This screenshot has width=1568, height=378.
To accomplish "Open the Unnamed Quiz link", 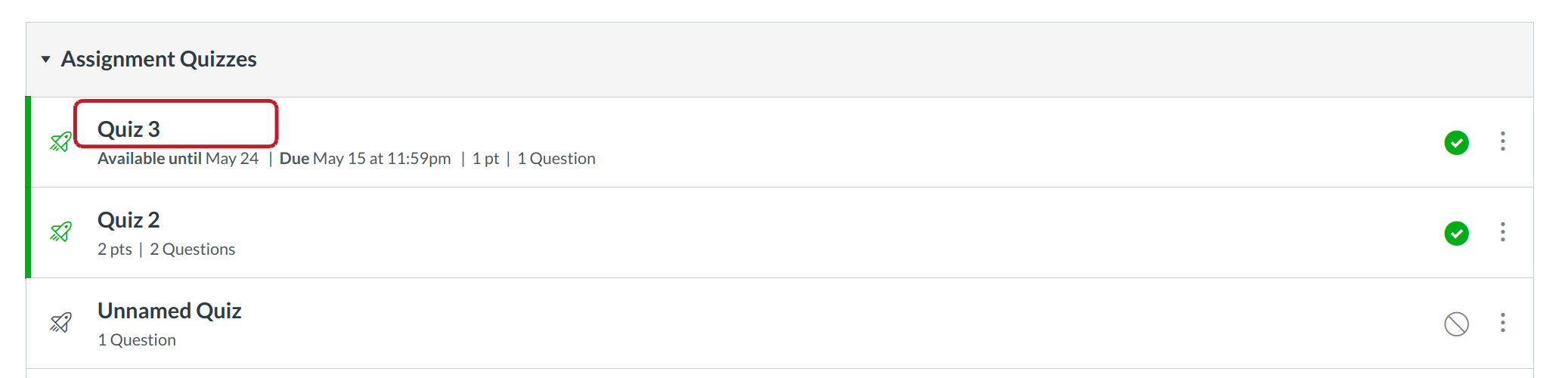I will click(x=169, y=311).
